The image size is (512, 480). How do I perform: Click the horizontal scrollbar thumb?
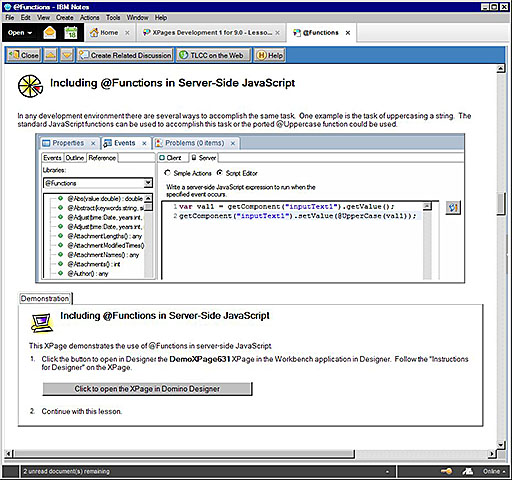point(183,453)
